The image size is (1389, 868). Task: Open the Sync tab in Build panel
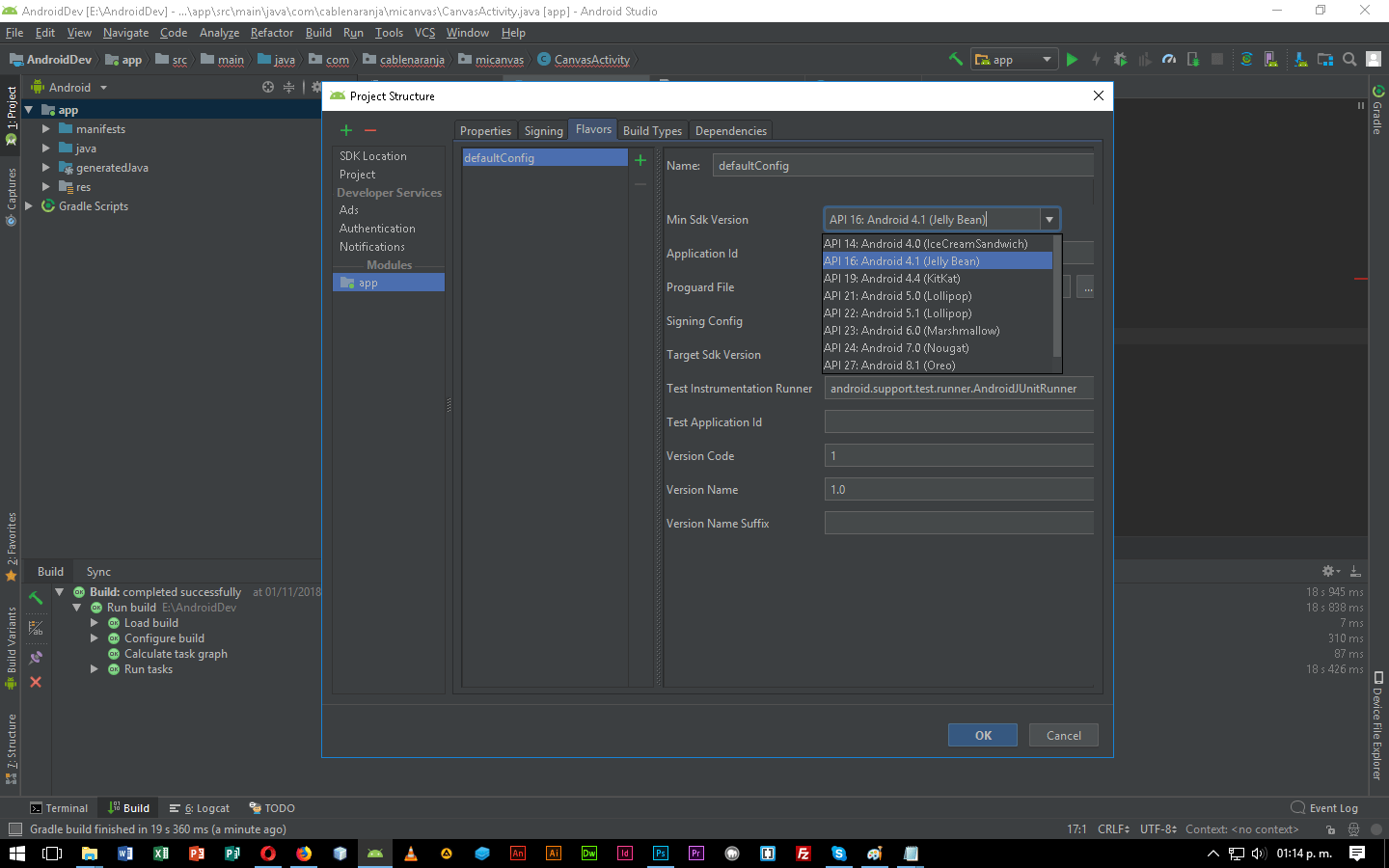click(x=98, y=571)
